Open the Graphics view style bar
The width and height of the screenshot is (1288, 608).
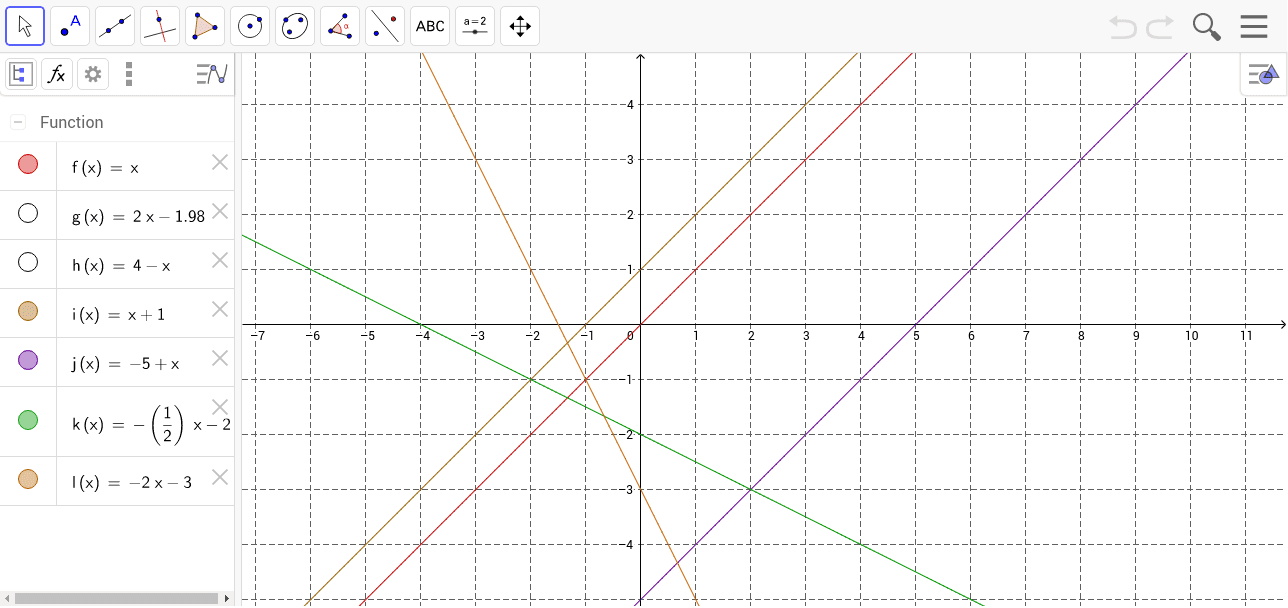coord(1262,74)
